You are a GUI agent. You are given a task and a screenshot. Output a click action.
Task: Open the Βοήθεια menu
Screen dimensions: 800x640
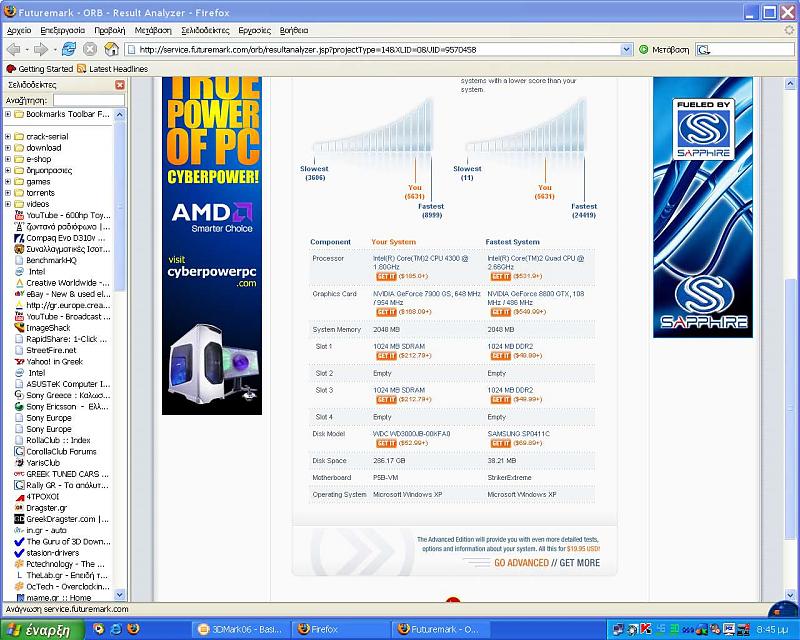294,30
